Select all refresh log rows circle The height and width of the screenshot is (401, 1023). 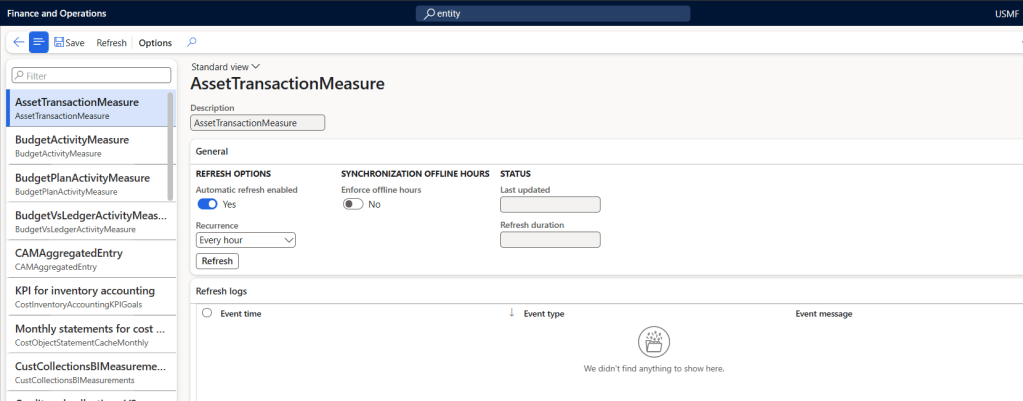pos(207,313)
